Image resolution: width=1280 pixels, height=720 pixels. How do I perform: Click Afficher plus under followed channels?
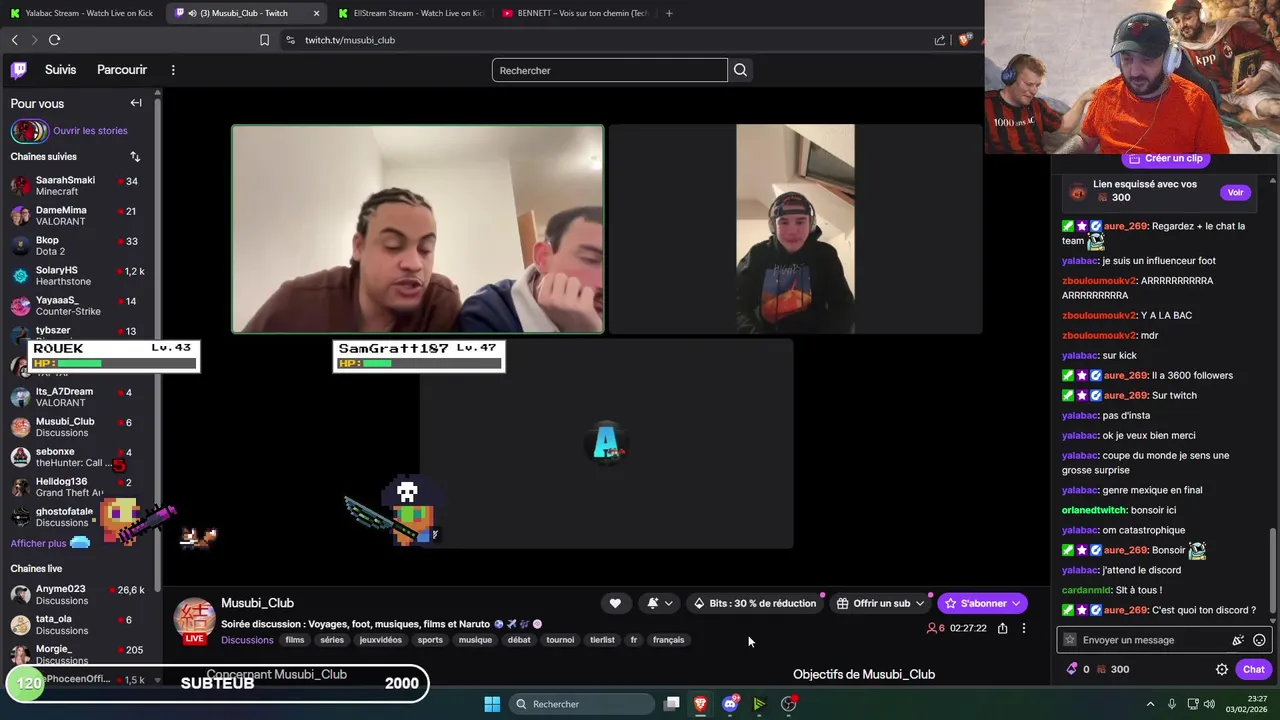tap(38, 543)
